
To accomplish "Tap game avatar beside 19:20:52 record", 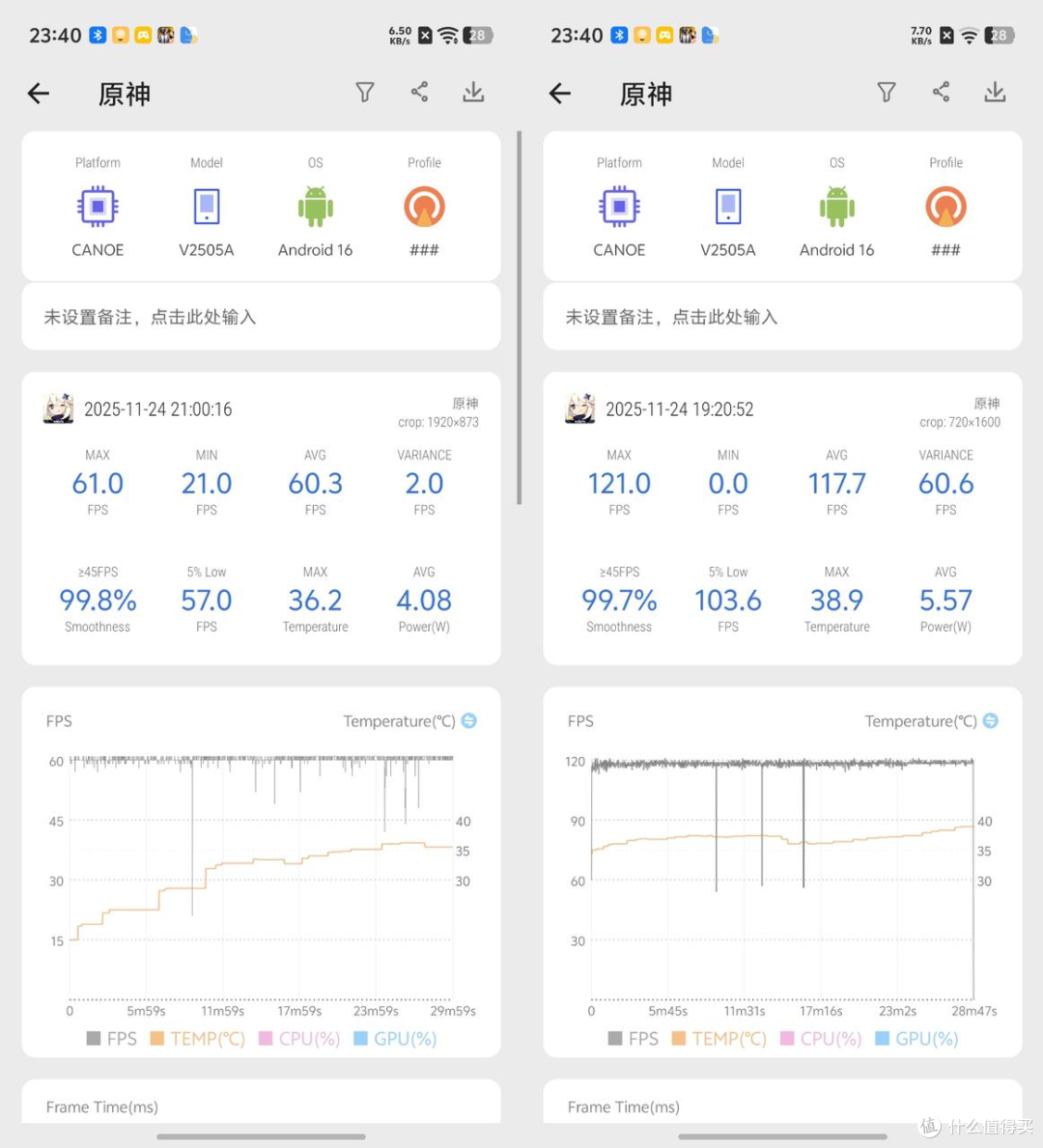I will pos(580,408).
